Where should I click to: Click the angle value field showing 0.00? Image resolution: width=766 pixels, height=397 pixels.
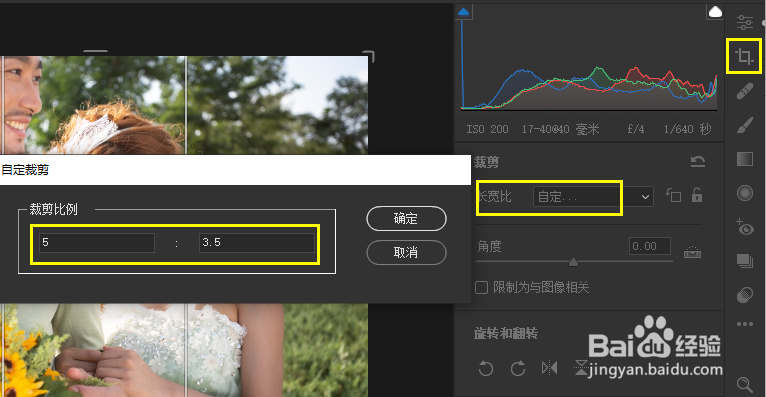pyautogui.click(x=650, y=246)
